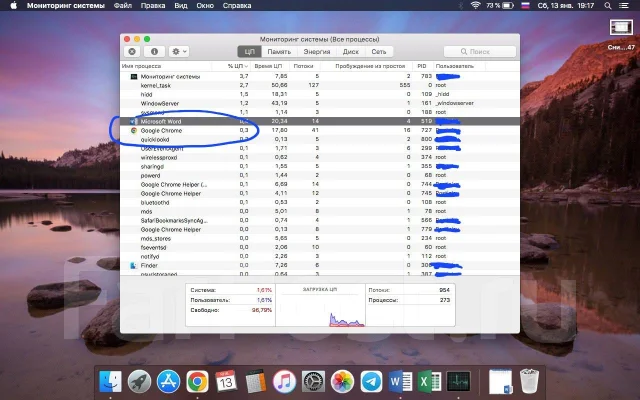This screenshot has width=640, height=400.
Task: Select the Microsoft Word process row
Action: pos(320,121)
